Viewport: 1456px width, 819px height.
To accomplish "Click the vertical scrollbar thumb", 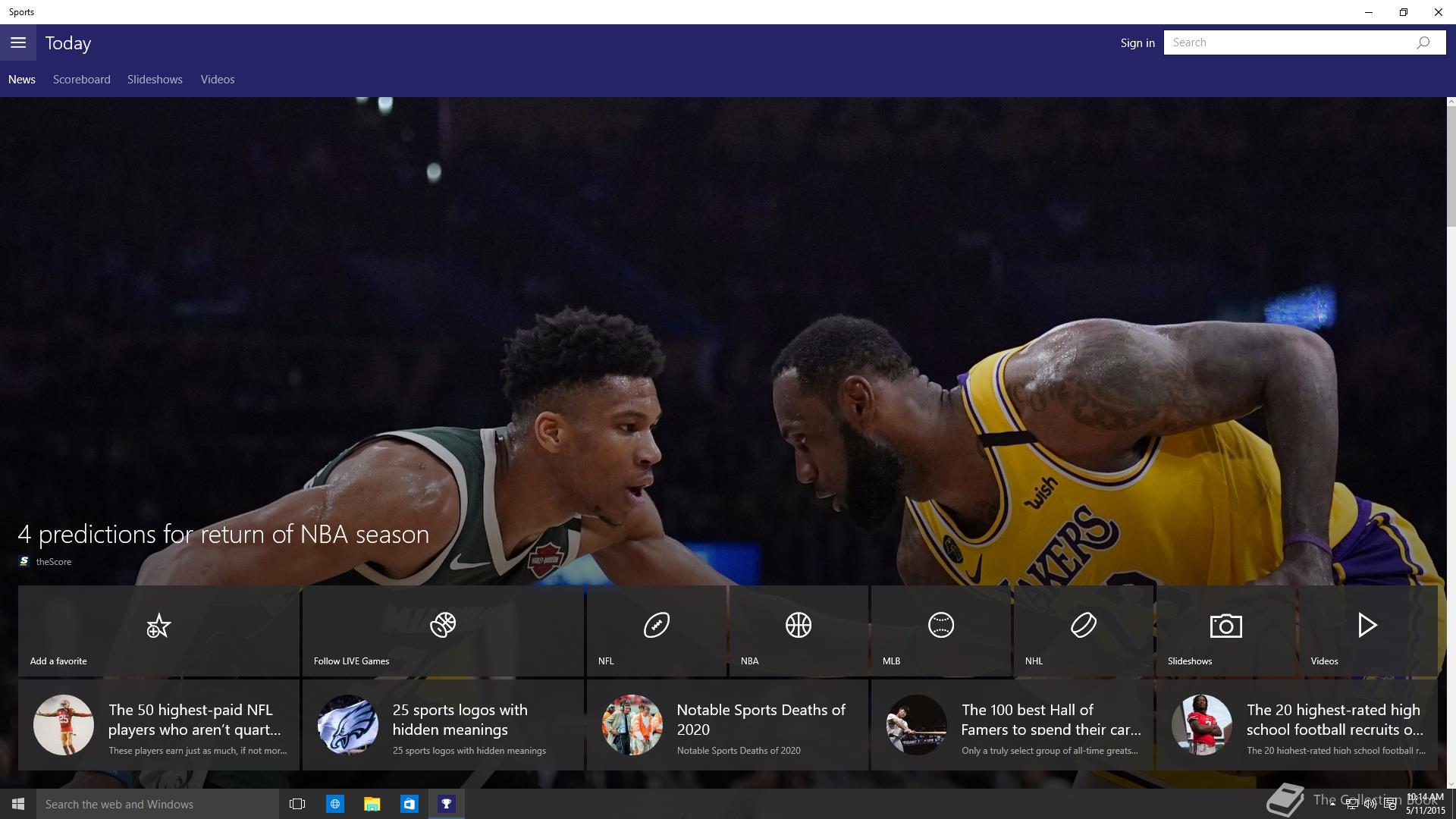I will (x=1451, y=165).
